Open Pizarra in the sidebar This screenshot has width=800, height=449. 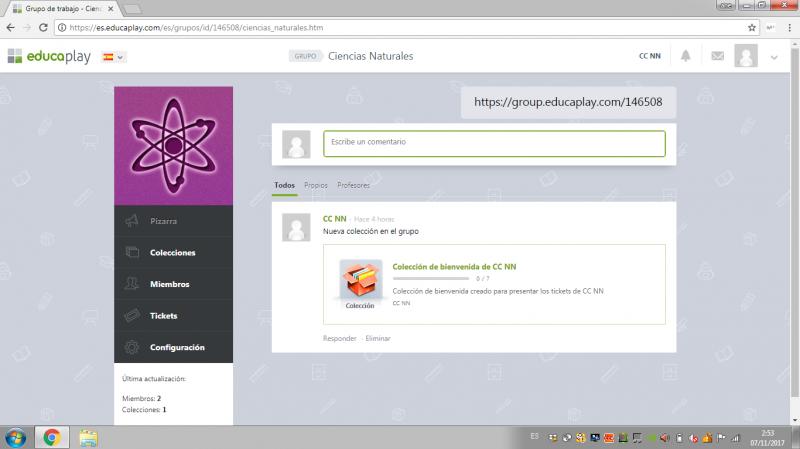click(173, 221)
